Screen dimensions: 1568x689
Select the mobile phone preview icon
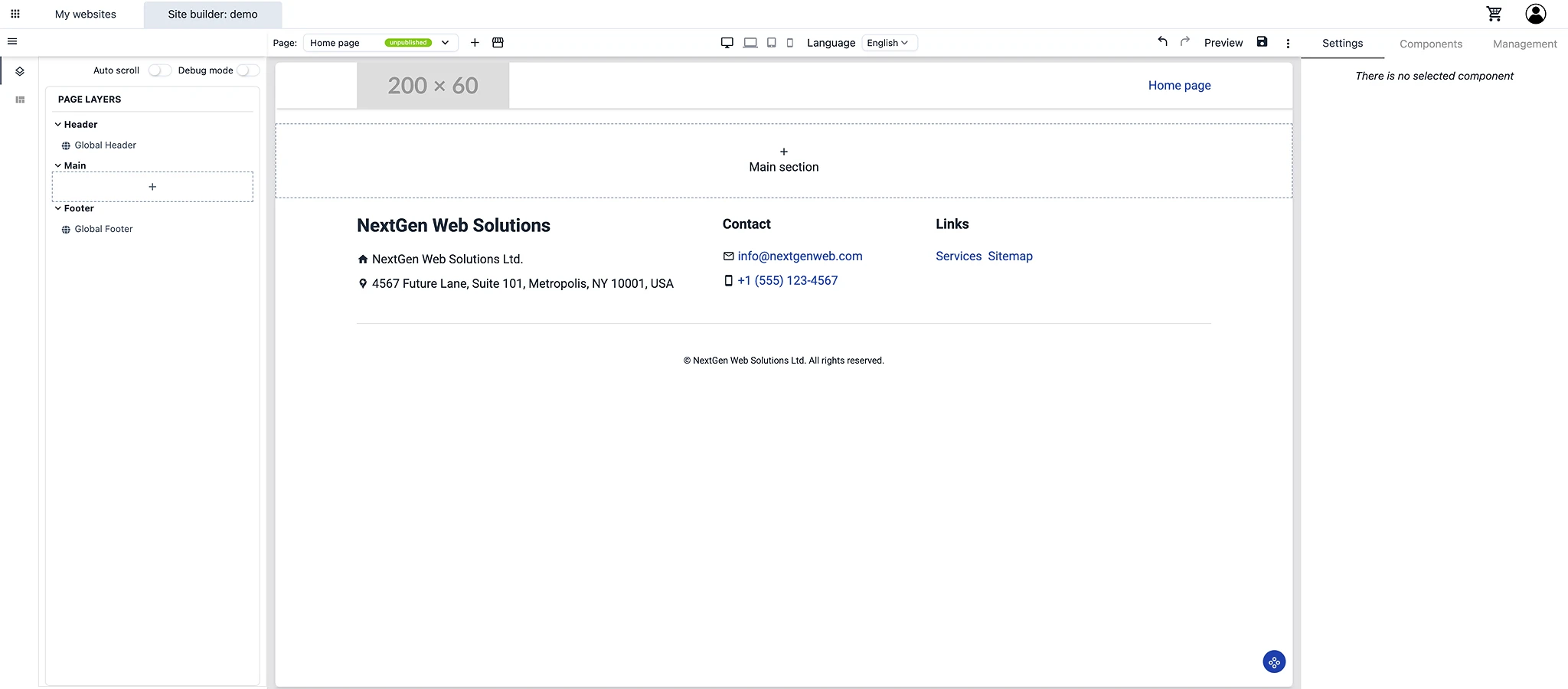click(x=790, y=43)
